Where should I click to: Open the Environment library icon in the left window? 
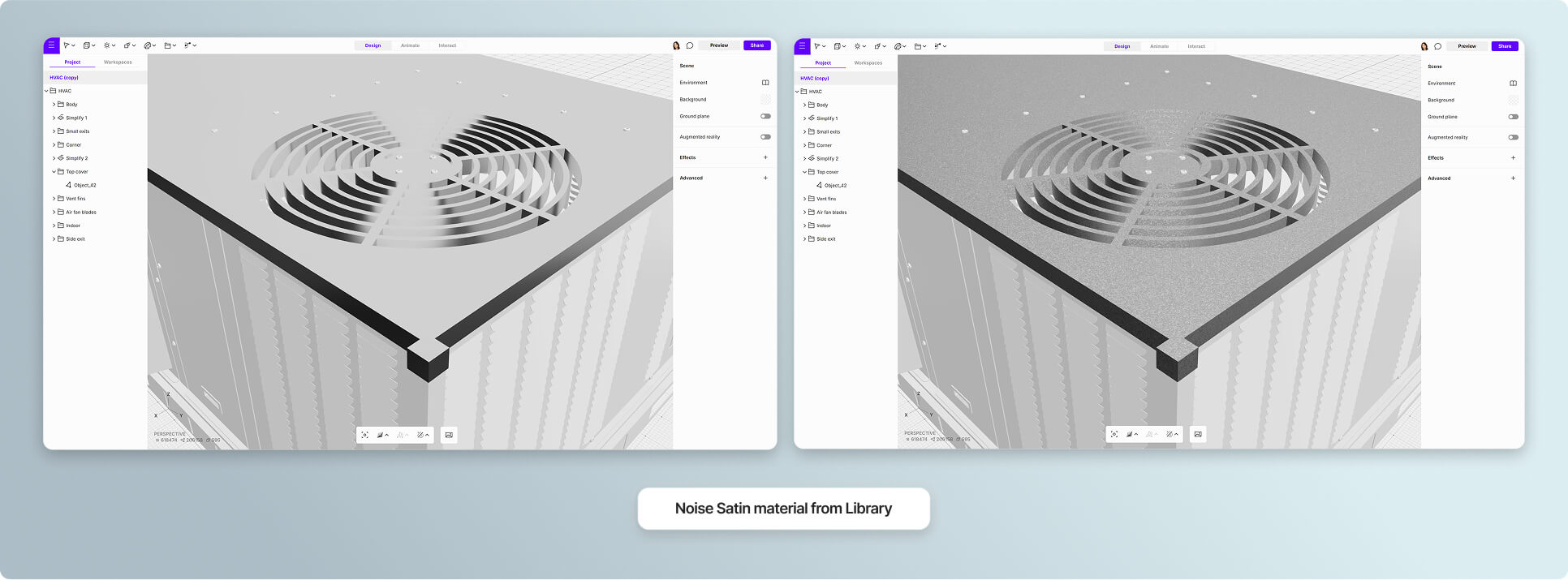[x=765, y=83]
